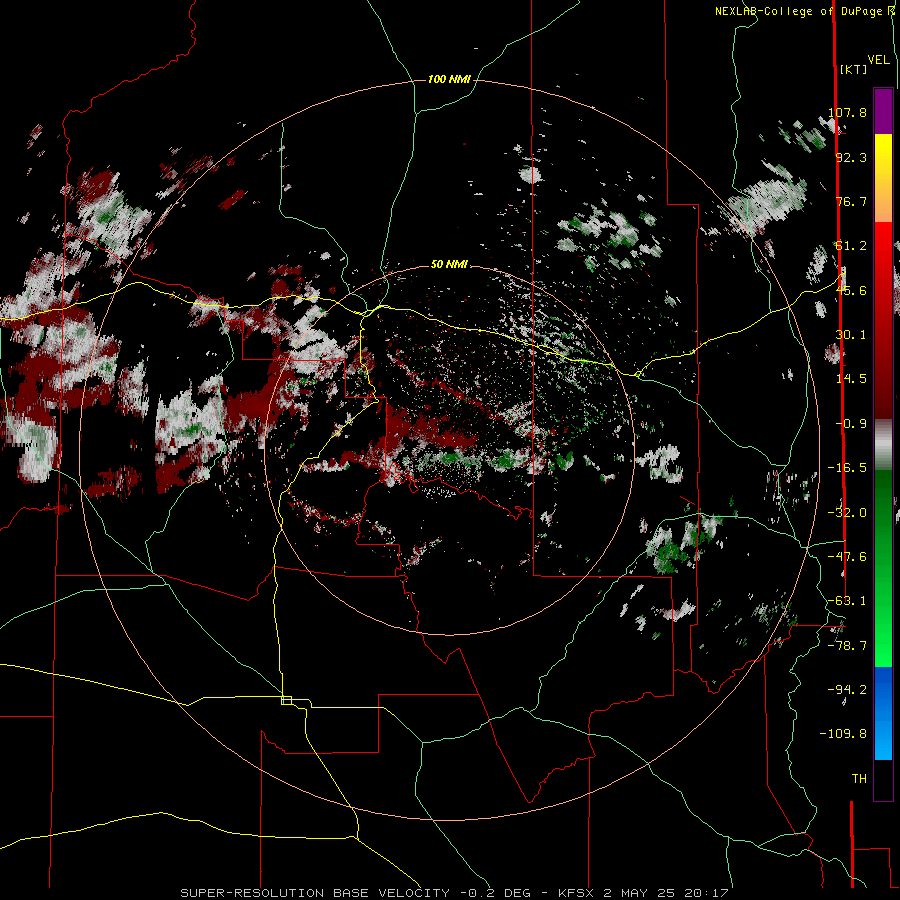900x900 pixels.
Task: Click the [KT] units label
Action: pyautogui.click(x=853, y=69)
